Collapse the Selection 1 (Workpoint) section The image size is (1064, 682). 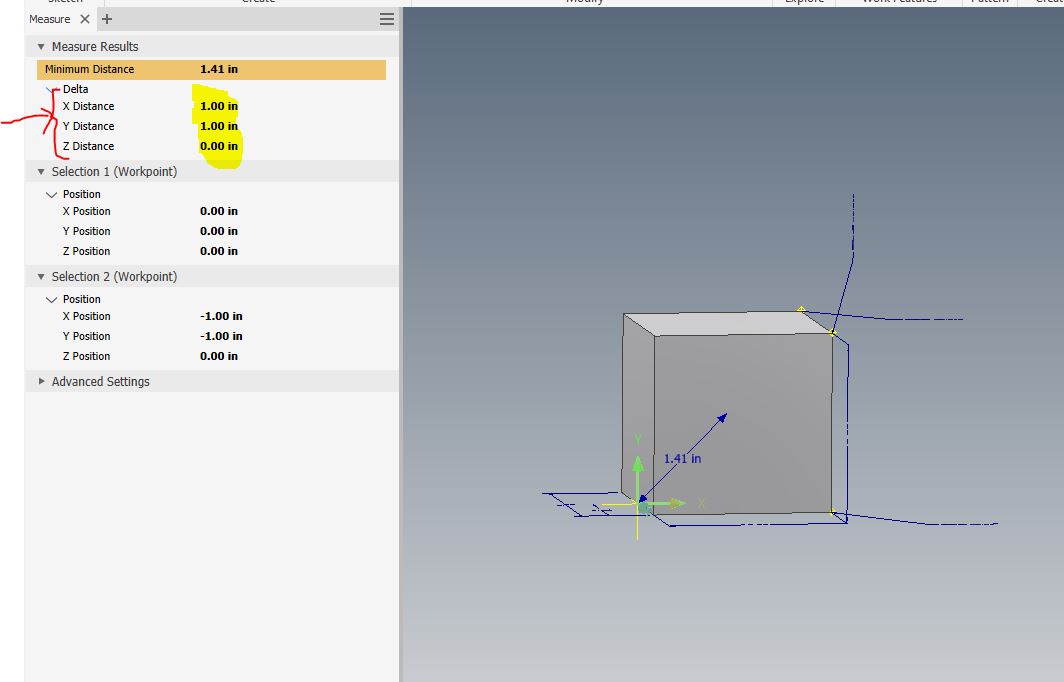tap(41, 171)
